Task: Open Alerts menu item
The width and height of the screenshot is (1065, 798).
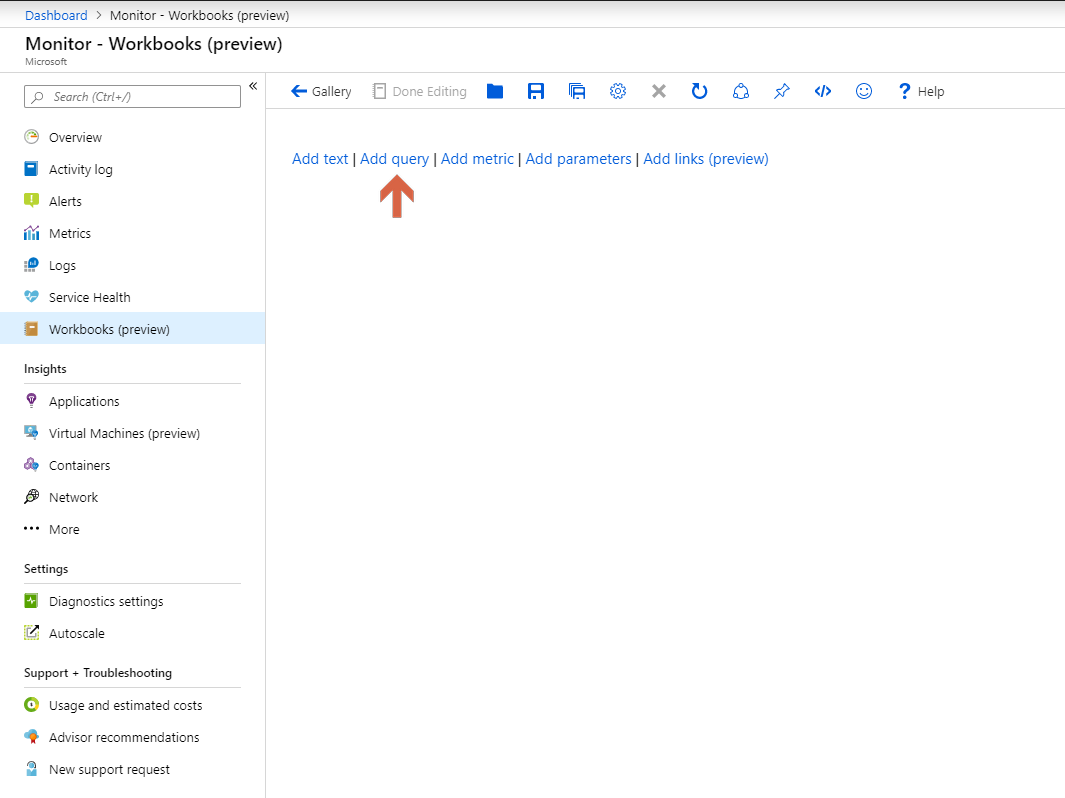Action: click(x=132, y=201)
